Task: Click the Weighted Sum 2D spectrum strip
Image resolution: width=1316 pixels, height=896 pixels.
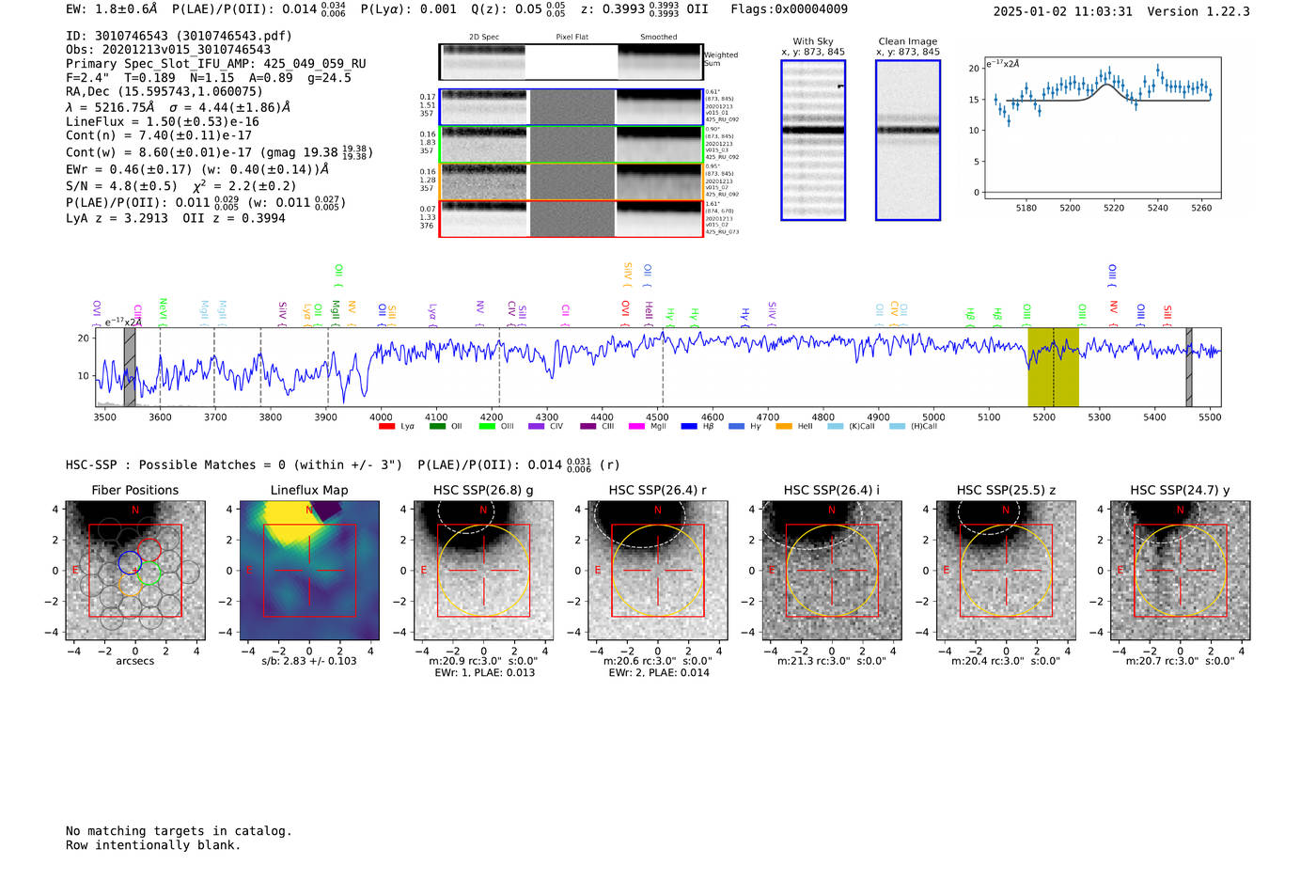Action: pyautogui.click(x=572, y=62)
